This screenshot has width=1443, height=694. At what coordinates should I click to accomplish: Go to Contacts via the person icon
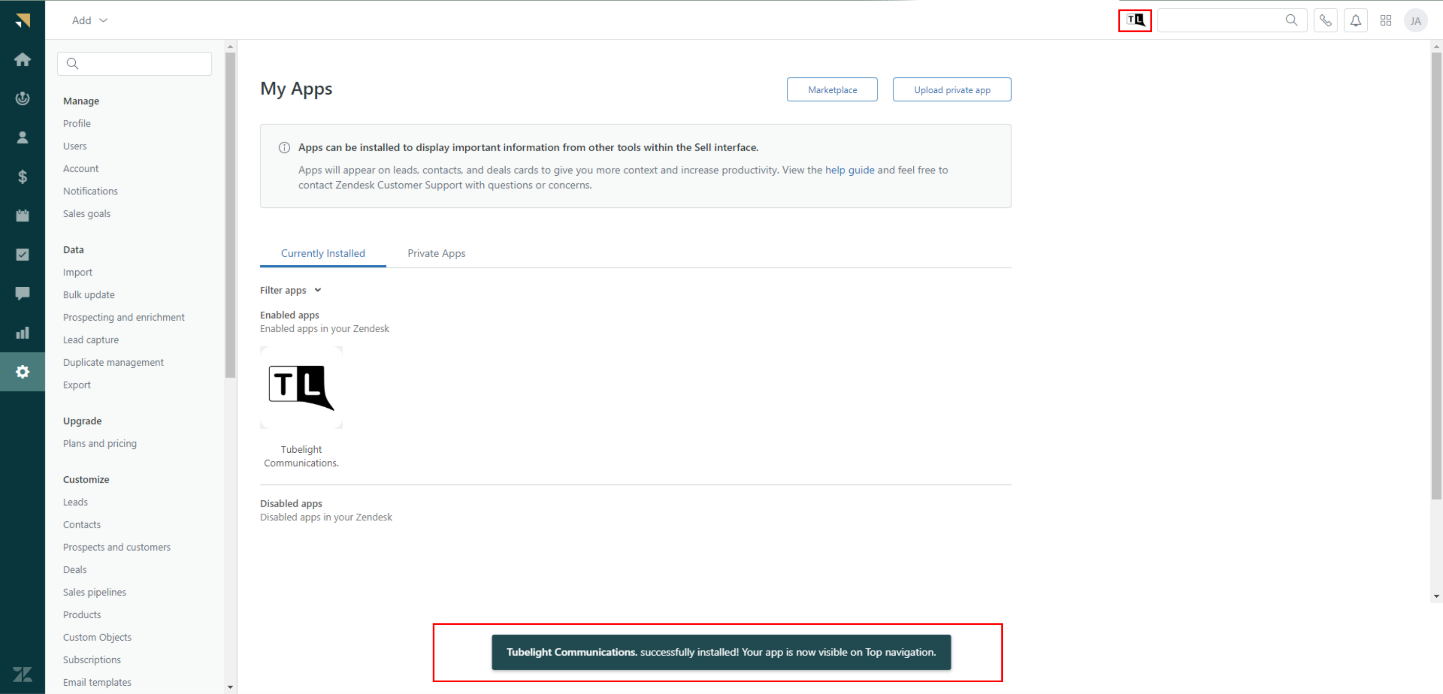pos(22,138)
